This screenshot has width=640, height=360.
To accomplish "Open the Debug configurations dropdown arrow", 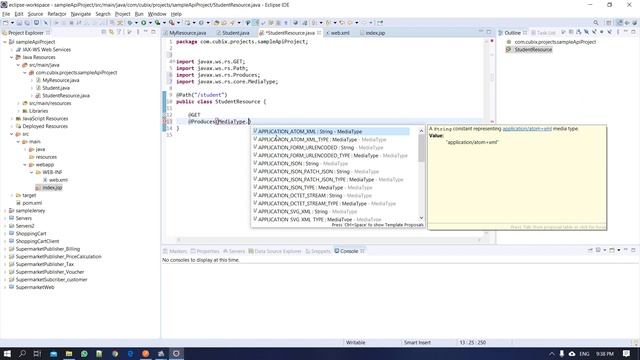I will (x=136, y=23).
